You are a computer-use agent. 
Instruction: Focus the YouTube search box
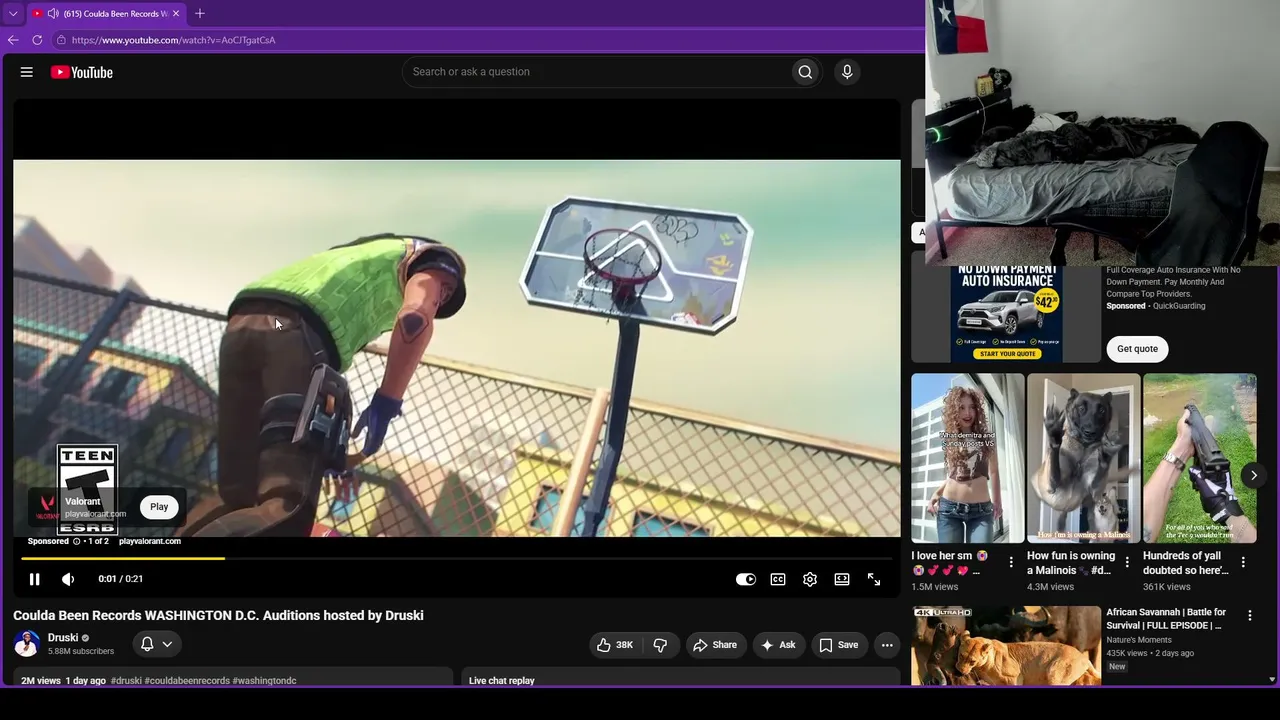(597, 72)
